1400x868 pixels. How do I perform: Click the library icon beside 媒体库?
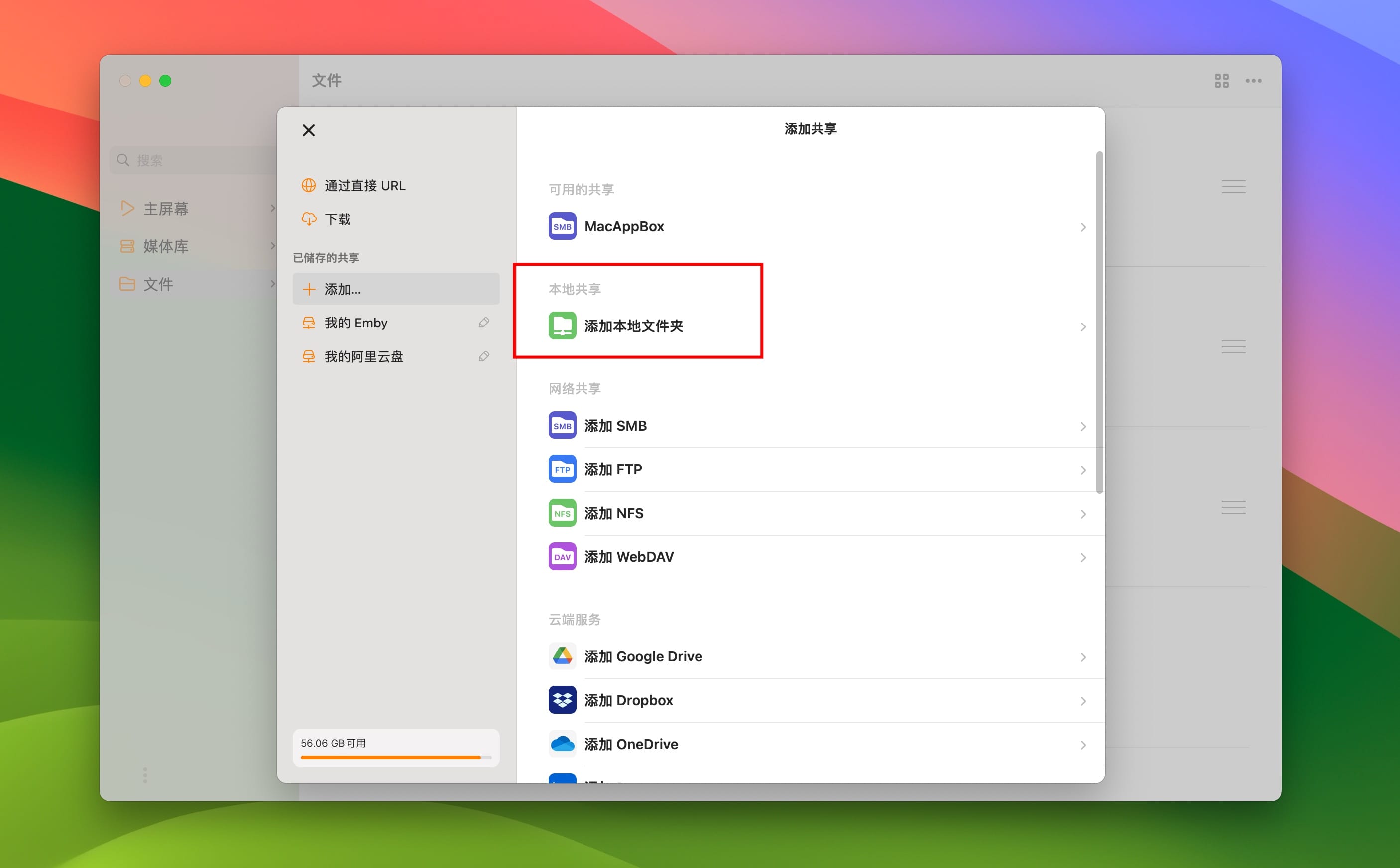click(127, 246)
